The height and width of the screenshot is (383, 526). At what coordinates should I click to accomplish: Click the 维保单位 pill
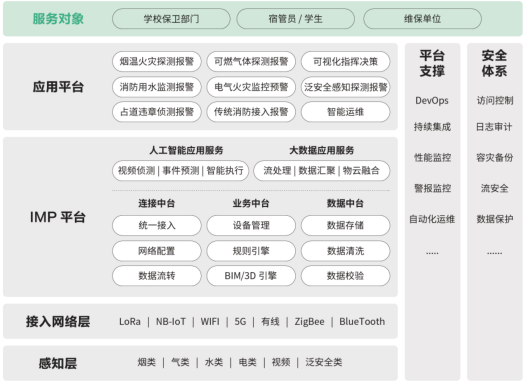(x=422, y=19)
